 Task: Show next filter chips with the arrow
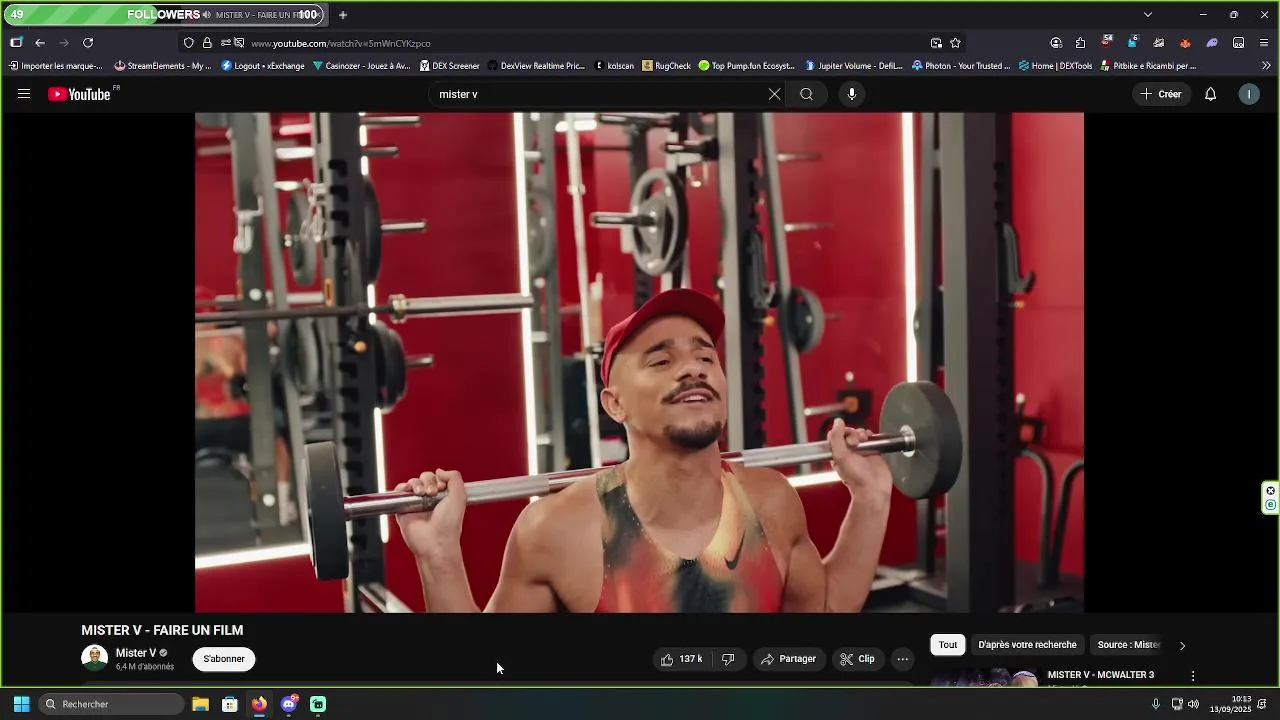tap(1182, 645)
